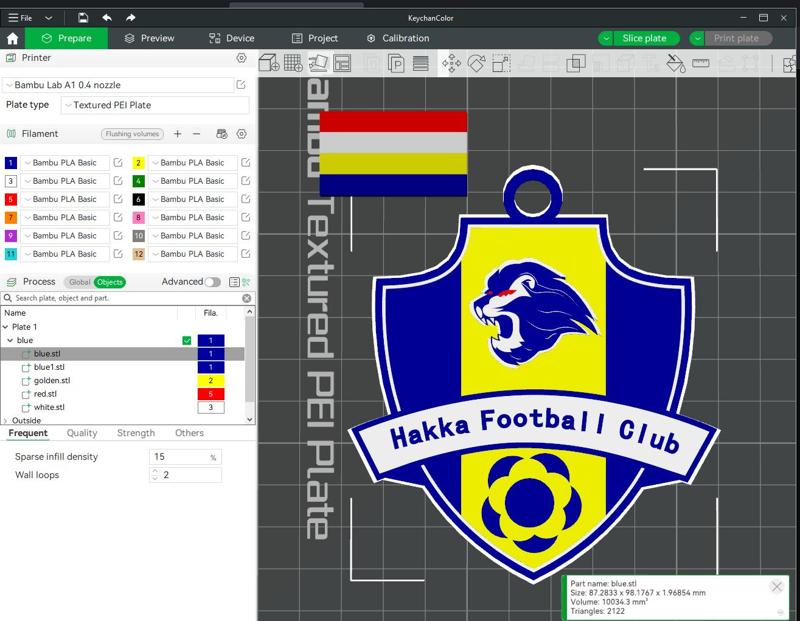Select the Rotate tool

click(x=477, y=63)
